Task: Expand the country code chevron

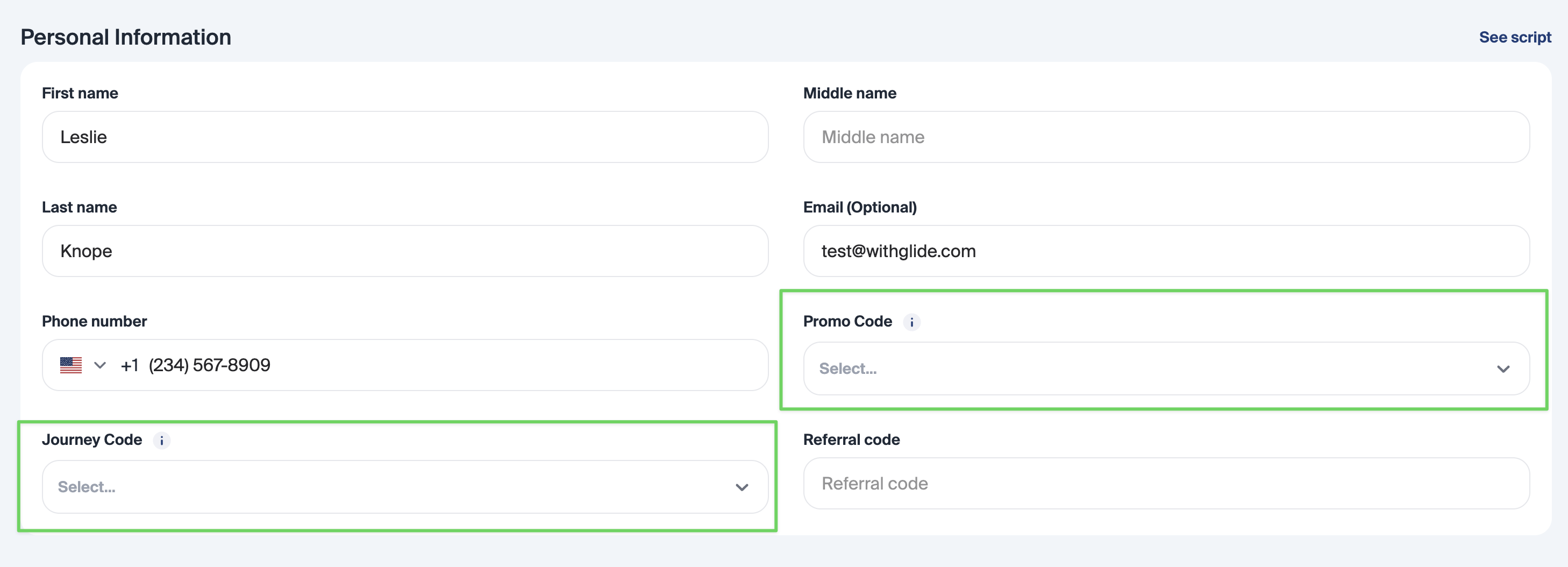Action: point(100,365)
